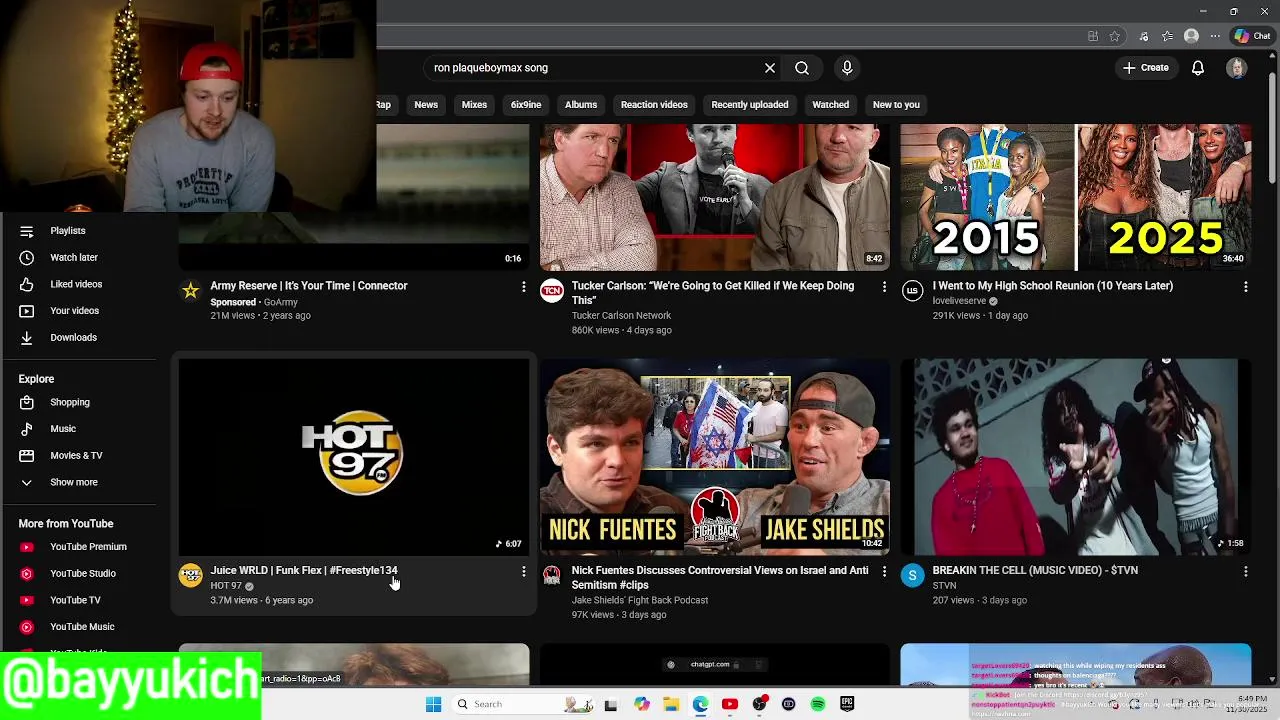Open Spotify from the taskbar
The image size is (1280, 720).
[818, 704]
